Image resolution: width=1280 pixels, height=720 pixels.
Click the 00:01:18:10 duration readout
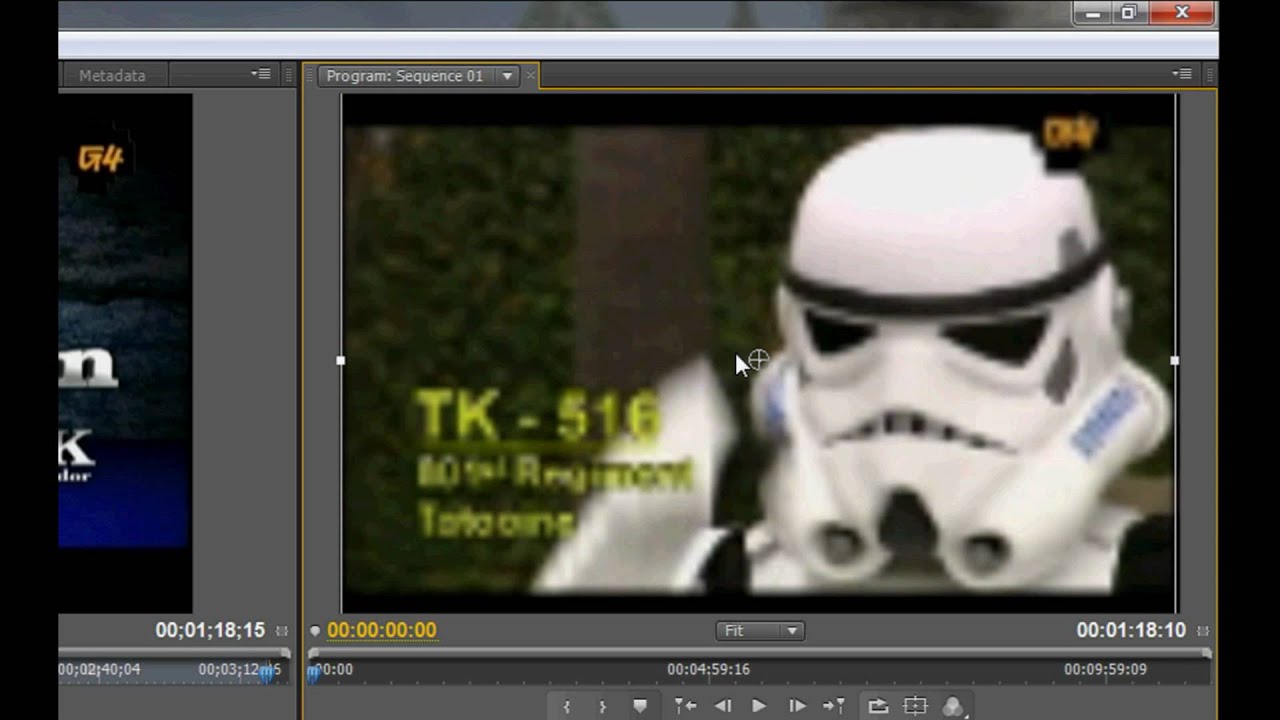pyautogui.click(x=1131, y=630)
